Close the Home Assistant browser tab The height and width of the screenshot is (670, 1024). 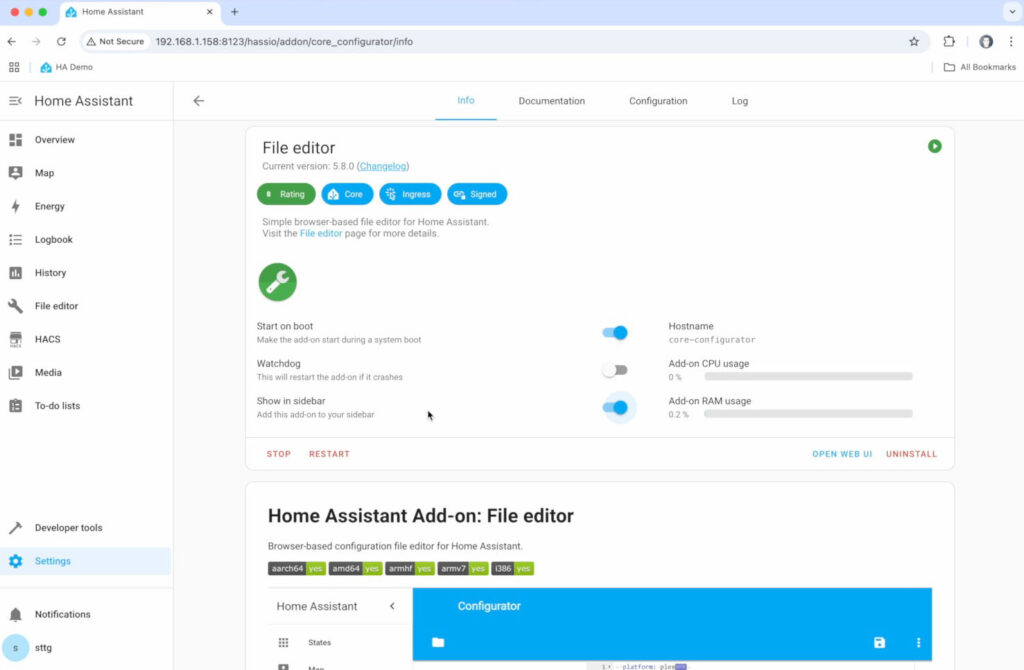(210, 12)
